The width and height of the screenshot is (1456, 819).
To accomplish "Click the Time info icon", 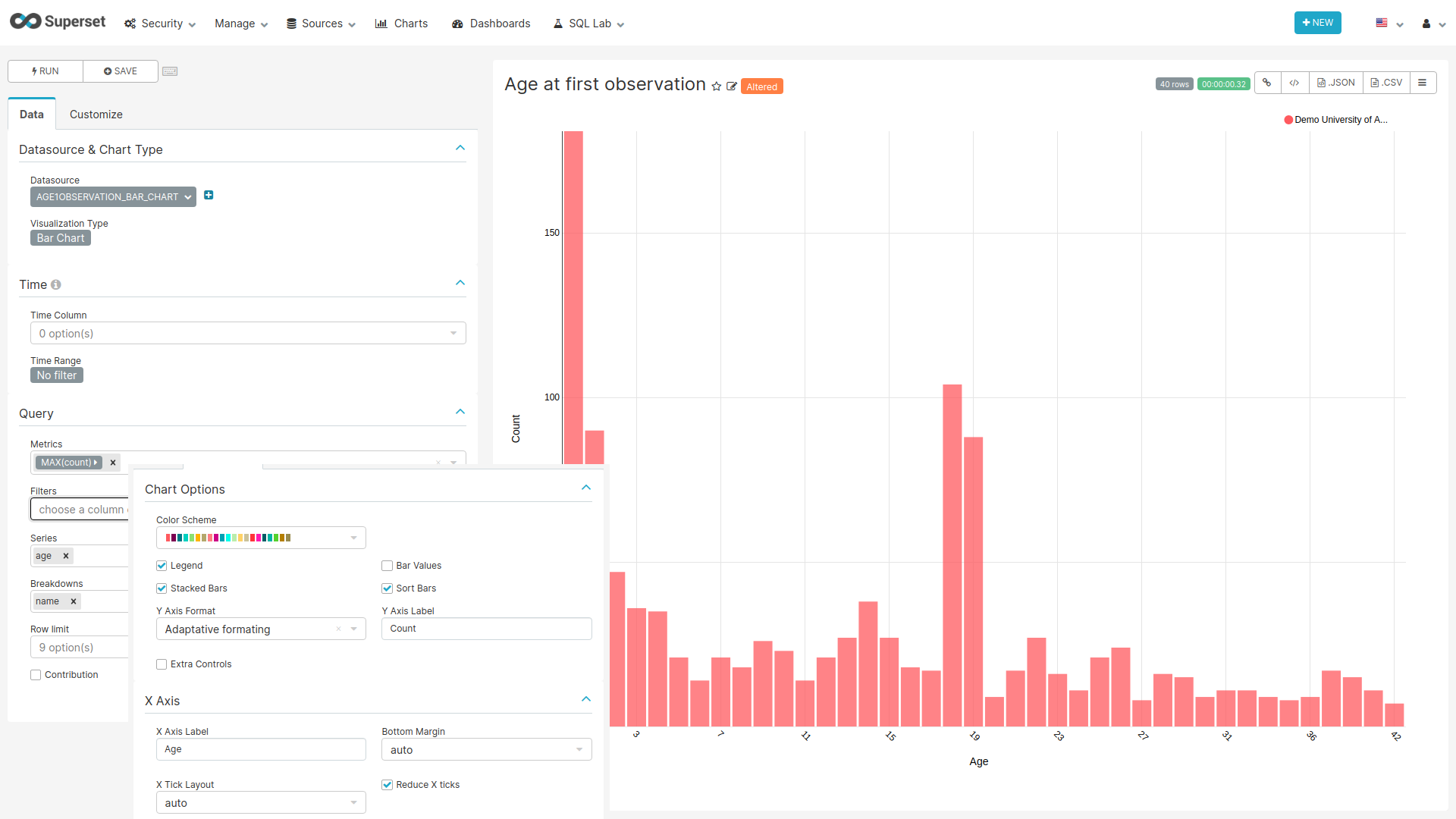I will [x=56, y=284].
